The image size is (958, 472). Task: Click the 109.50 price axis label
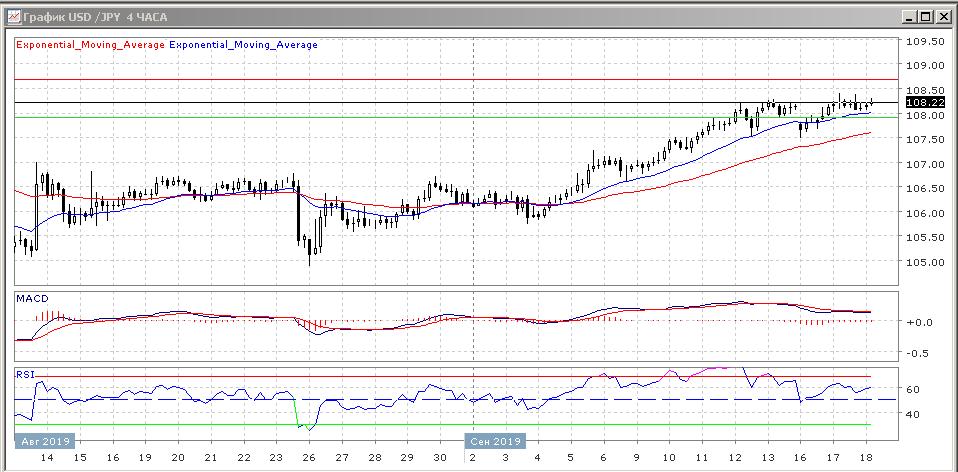[926, 42]
